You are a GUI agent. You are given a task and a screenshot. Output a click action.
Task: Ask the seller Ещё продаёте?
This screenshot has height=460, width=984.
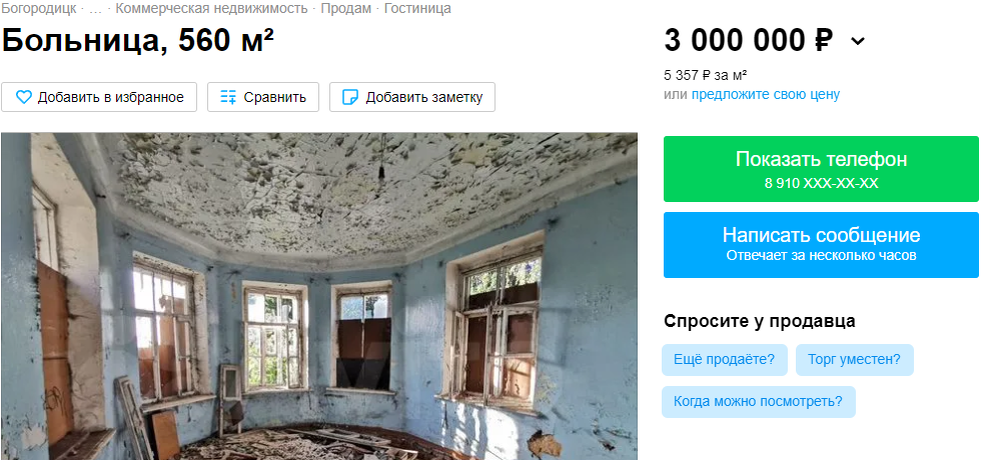point(724,360)
